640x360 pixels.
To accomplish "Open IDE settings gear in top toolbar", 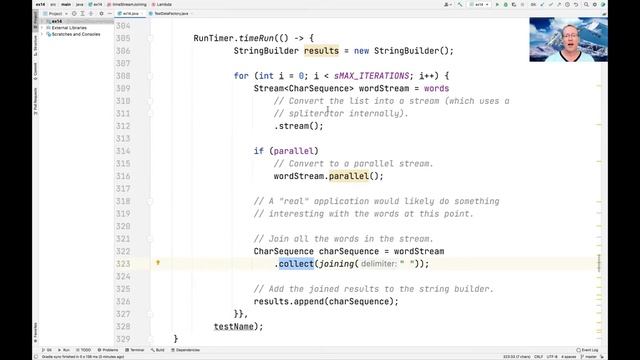I will tap(595, 4).
